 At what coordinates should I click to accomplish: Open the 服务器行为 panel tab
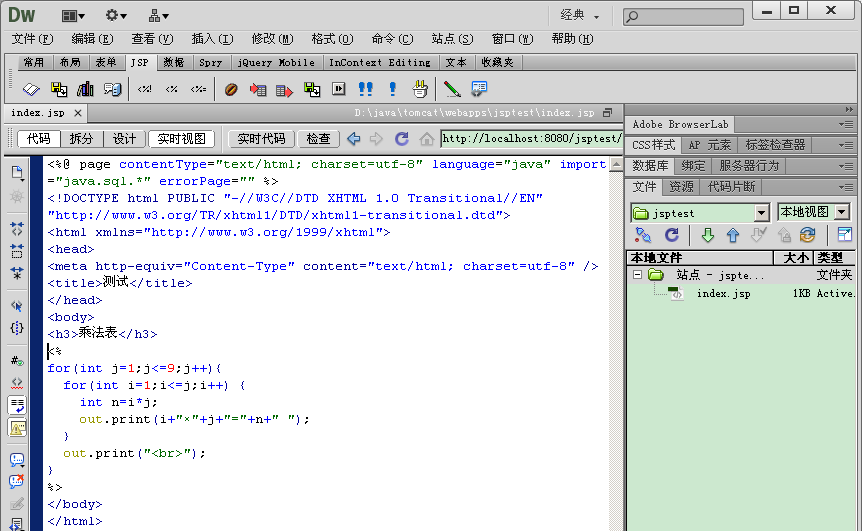749,166
